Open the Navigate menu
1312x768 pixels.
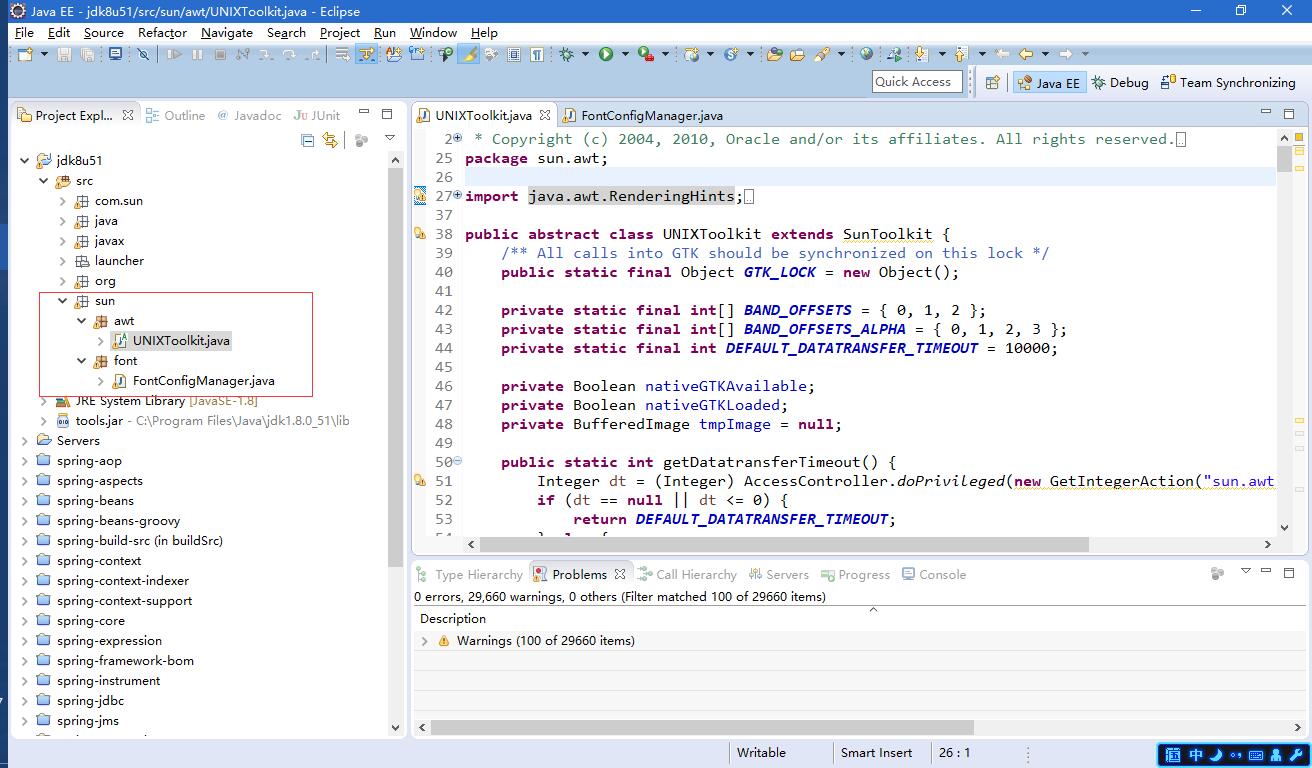pyautogui.click(x=227, y=32)
